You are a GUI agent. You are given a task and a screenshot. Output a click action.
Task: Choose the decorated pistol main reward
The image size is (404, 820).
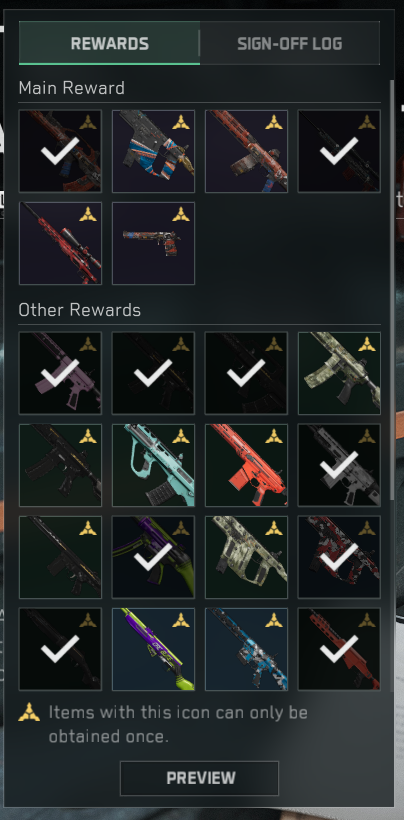tap(153, 243)
